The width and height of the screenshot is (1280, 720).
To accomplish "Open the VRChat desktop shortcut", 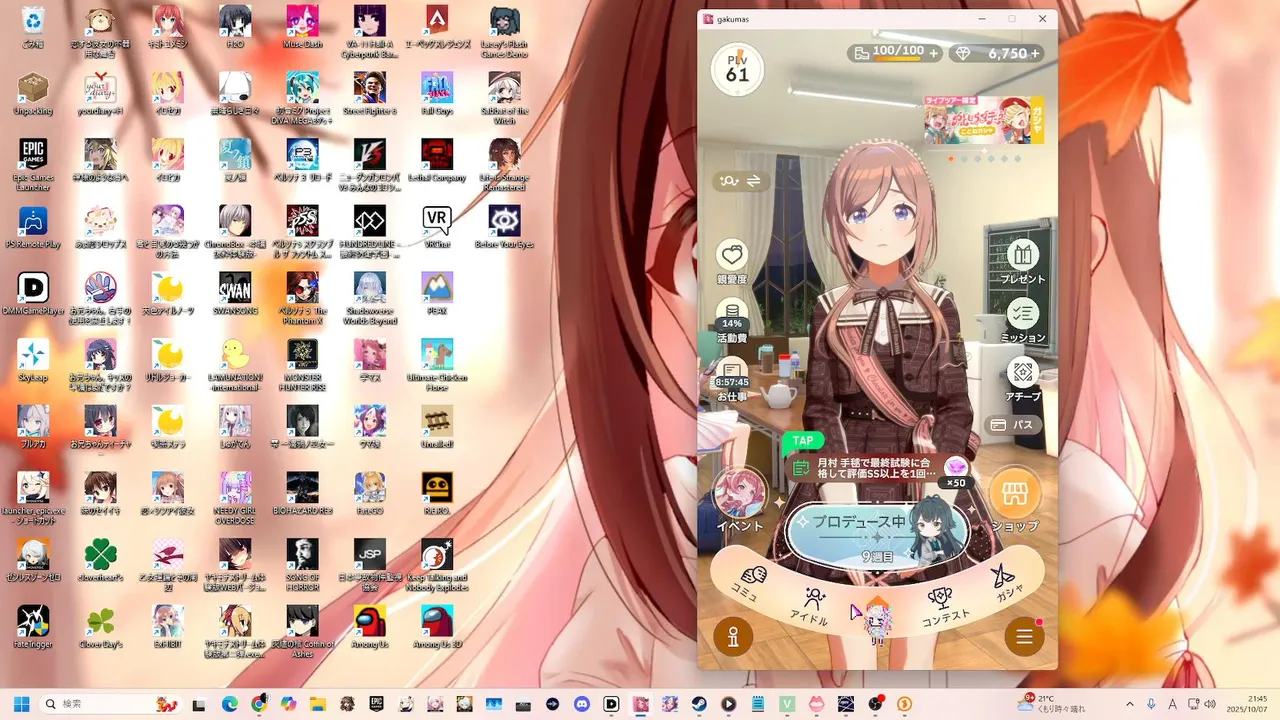I will [437, 227].
